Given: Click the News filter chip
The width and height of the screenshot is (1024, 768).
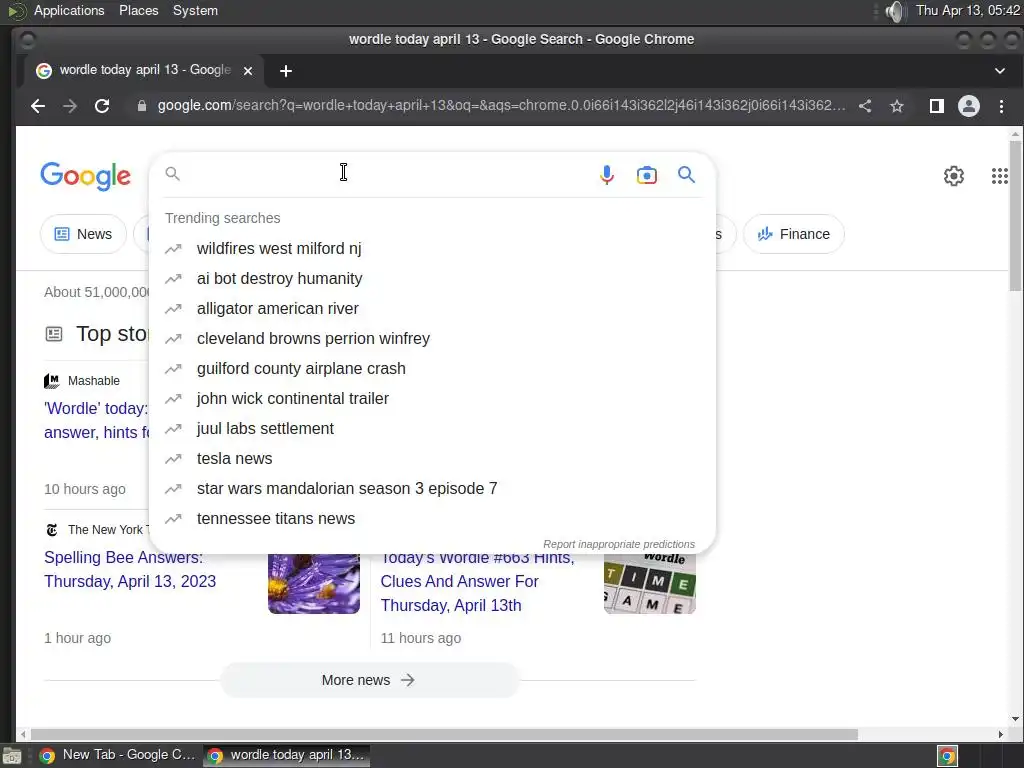Looking at the screenshot, I should point(84,234).
